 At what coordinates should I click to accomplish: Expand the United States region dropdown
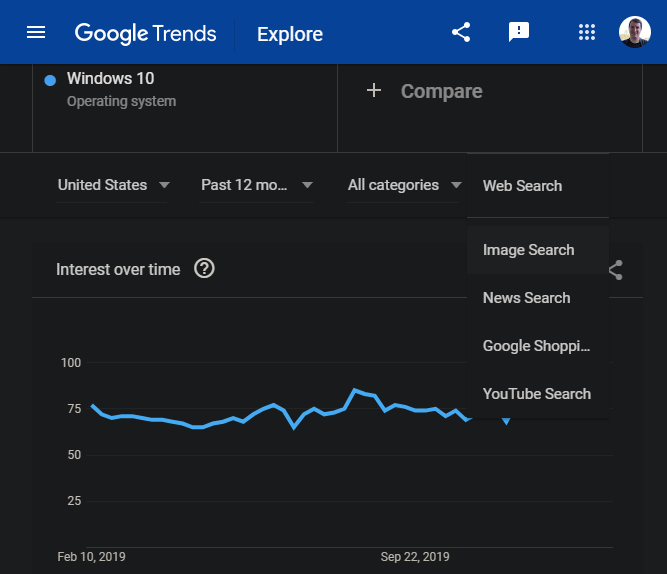click(x=113, y=185)
